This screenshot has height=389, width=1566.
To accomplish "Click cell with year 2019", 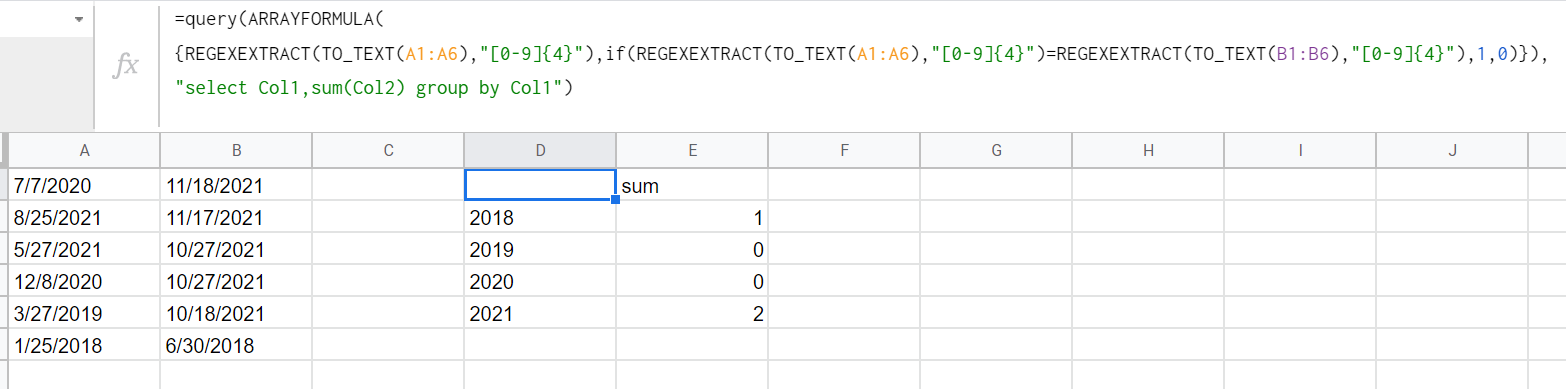I will (540, 249).
